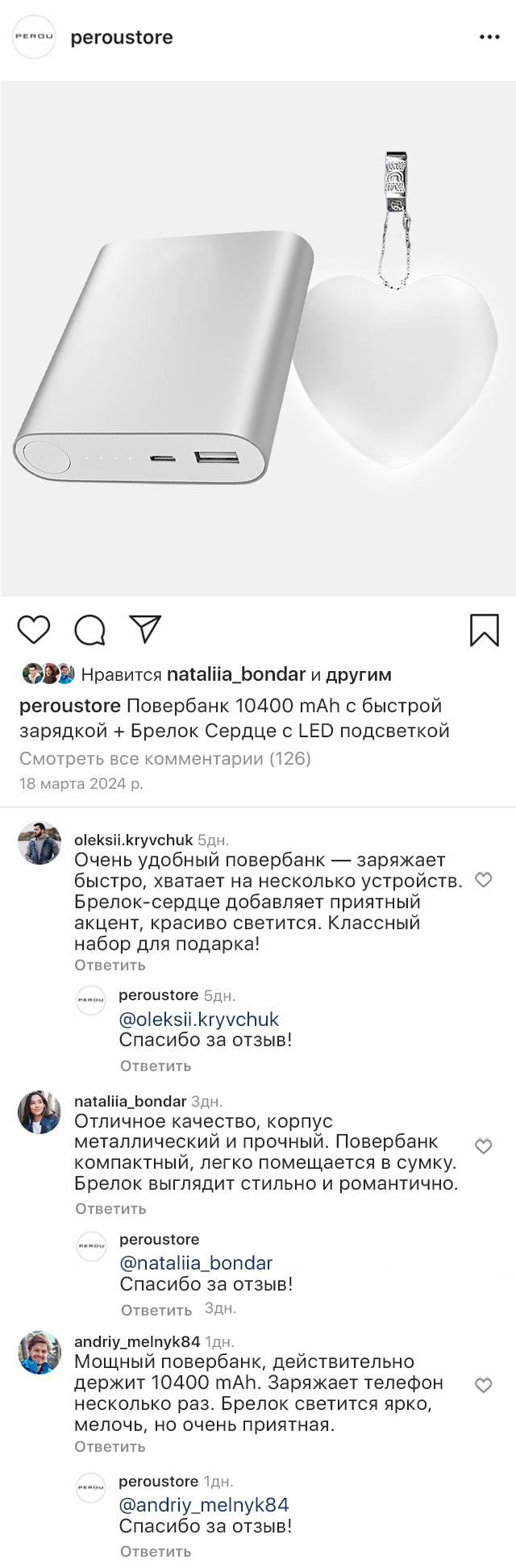Open the powerbank and heart keychain product photo
The height and width of the screenshot is (1568, 516).
pos(258,339)
